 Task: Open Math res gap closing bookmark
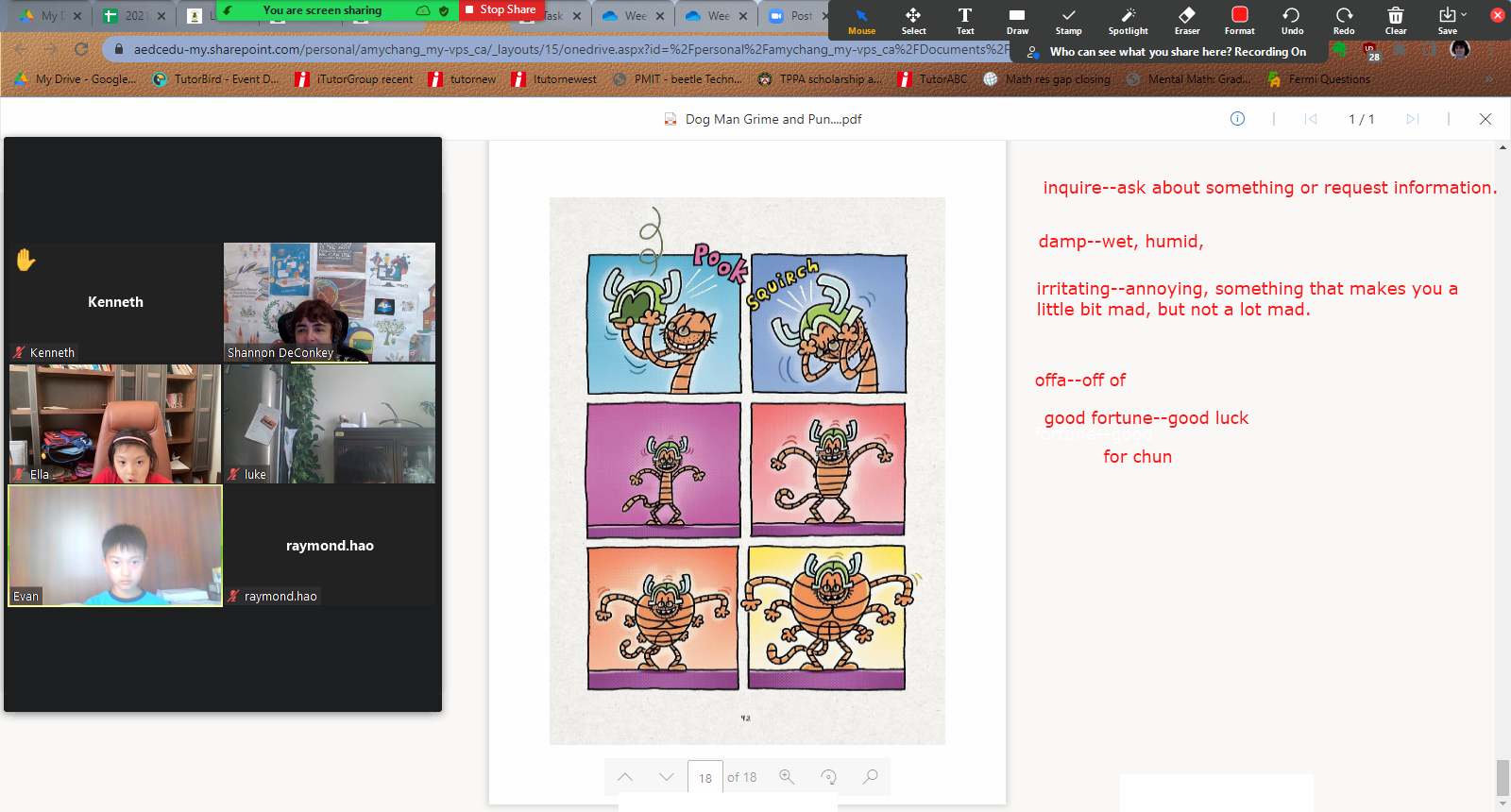coord(1047,79)
